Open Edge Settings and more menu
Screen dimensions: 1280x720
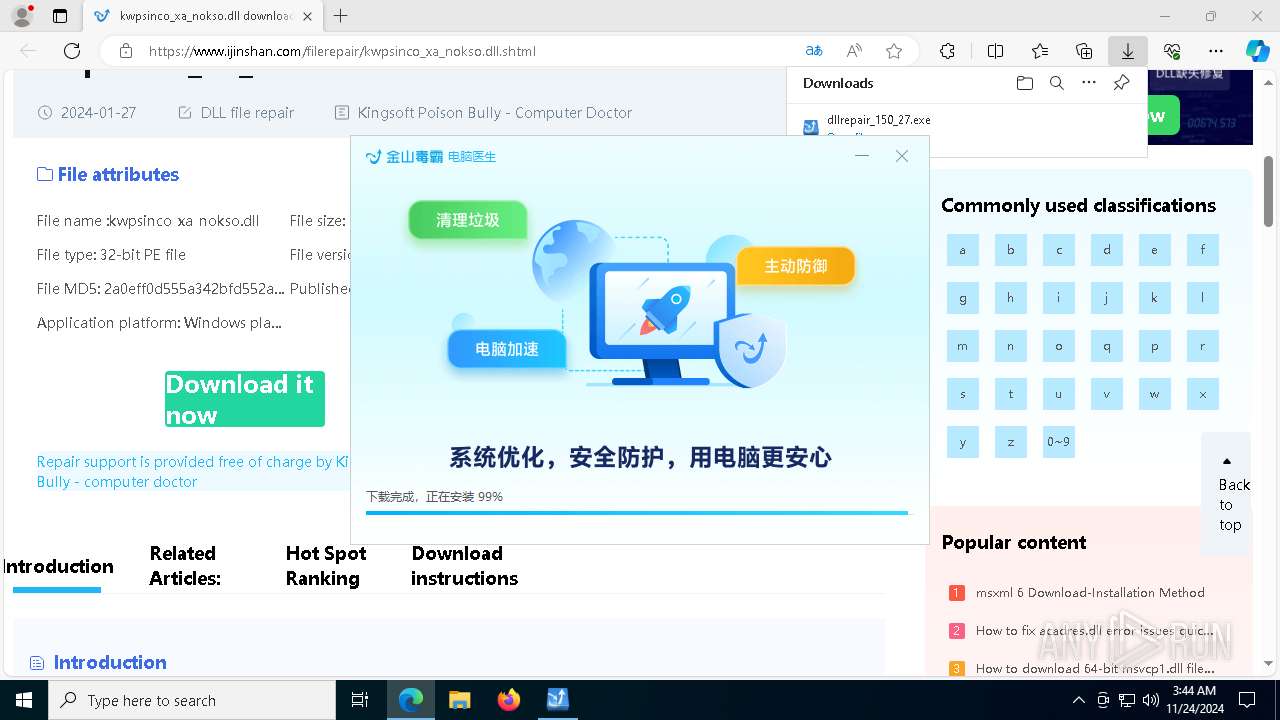tap(1216, 51)
